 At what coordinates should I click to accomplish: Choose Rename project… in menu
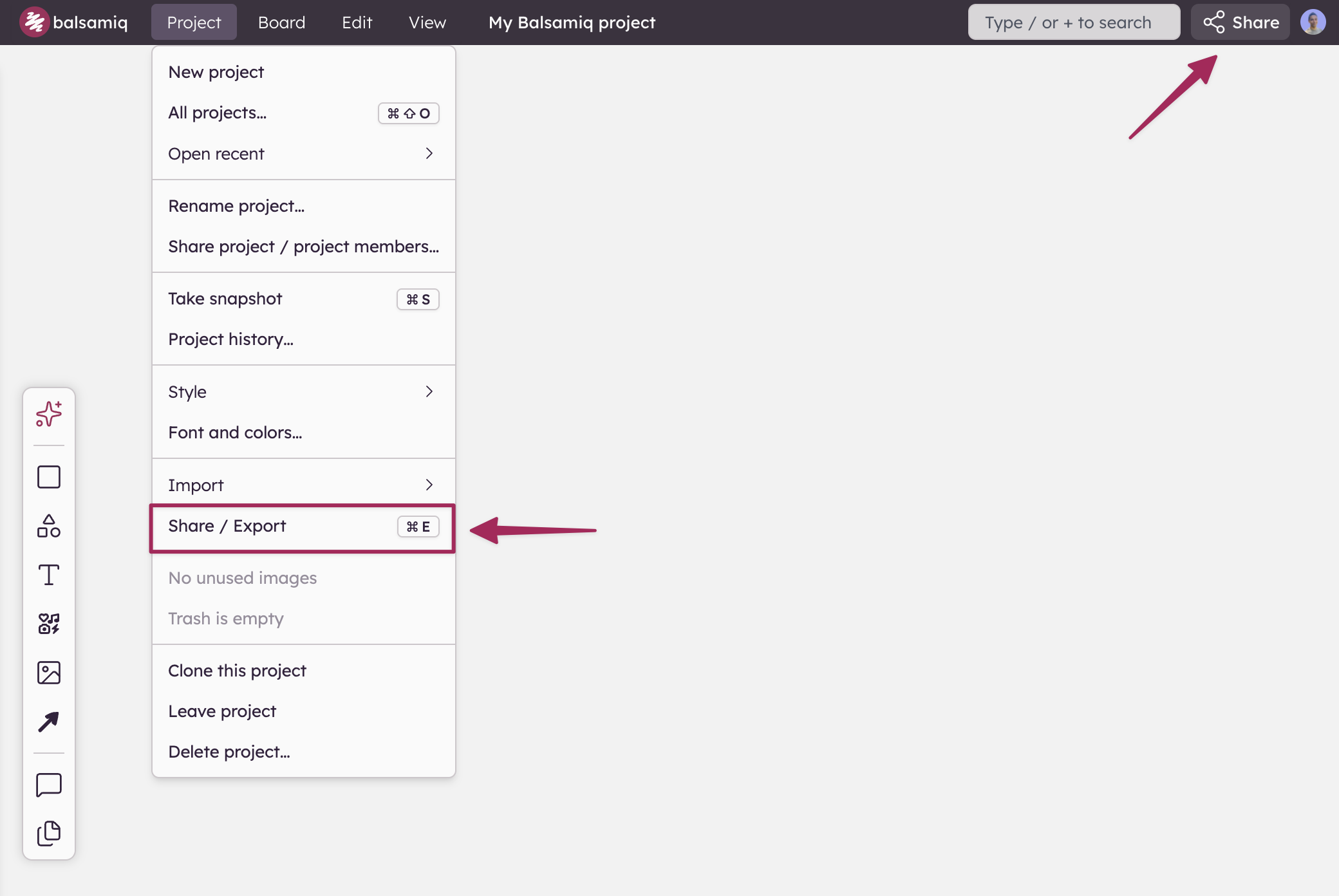304,206
